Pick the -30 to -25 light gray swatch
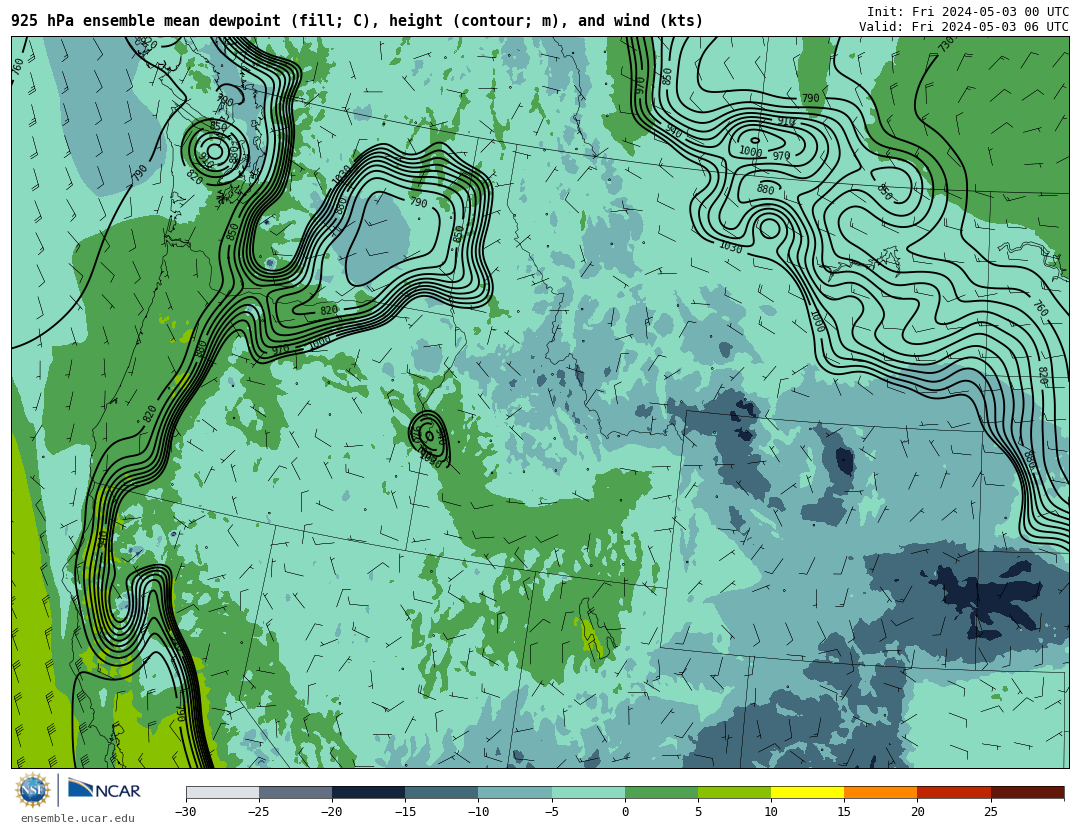The image size is (1080, 831). 222,792
